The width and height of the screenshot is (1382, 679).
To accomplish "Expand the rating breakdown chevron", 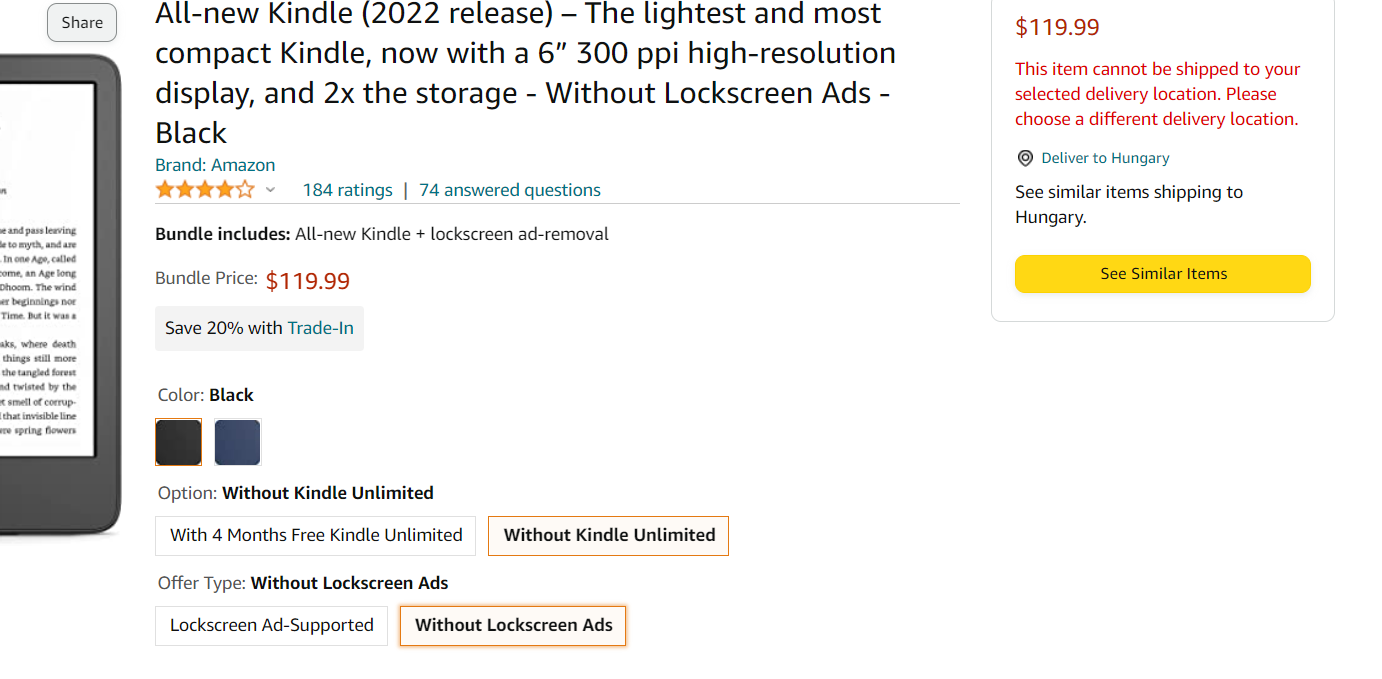I will pos(270,190).
